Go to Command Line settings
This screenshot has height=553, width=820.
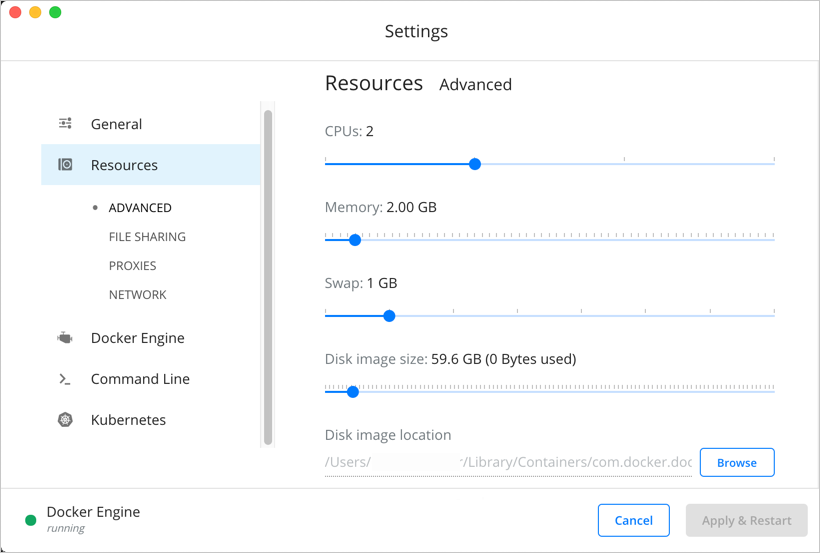click(140, 379)
